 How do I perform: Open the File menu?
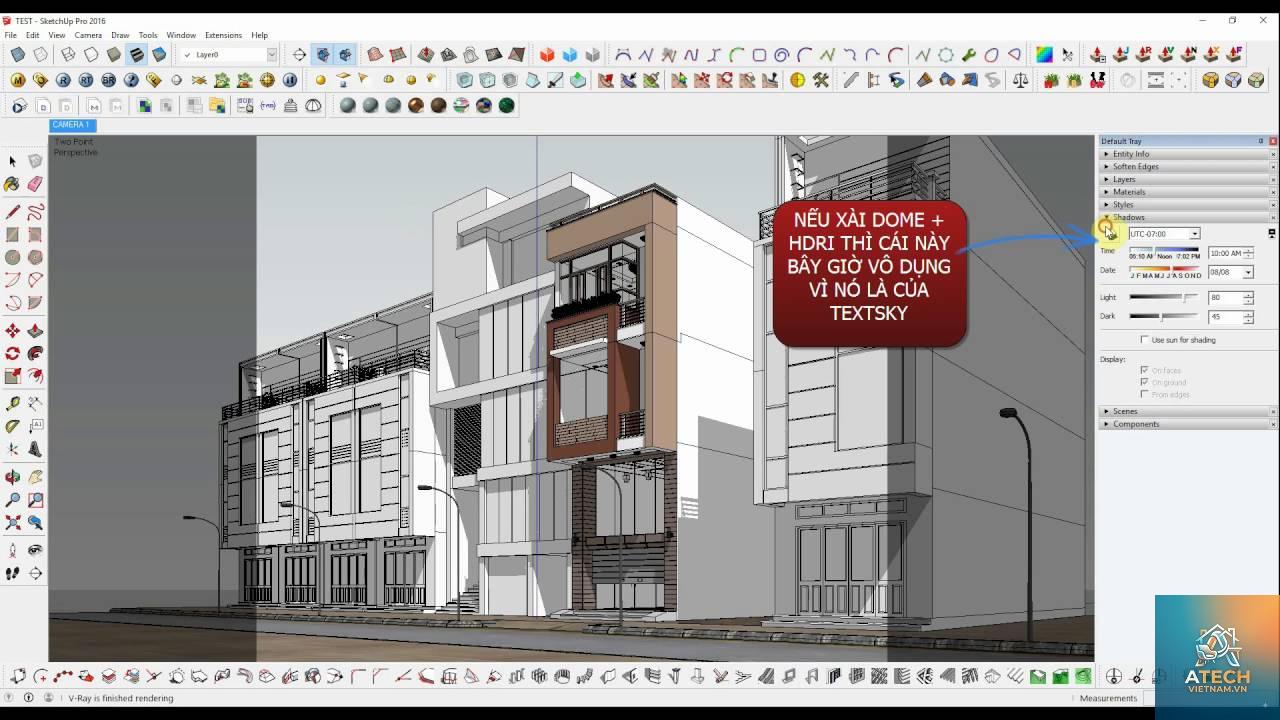point(10,35)
